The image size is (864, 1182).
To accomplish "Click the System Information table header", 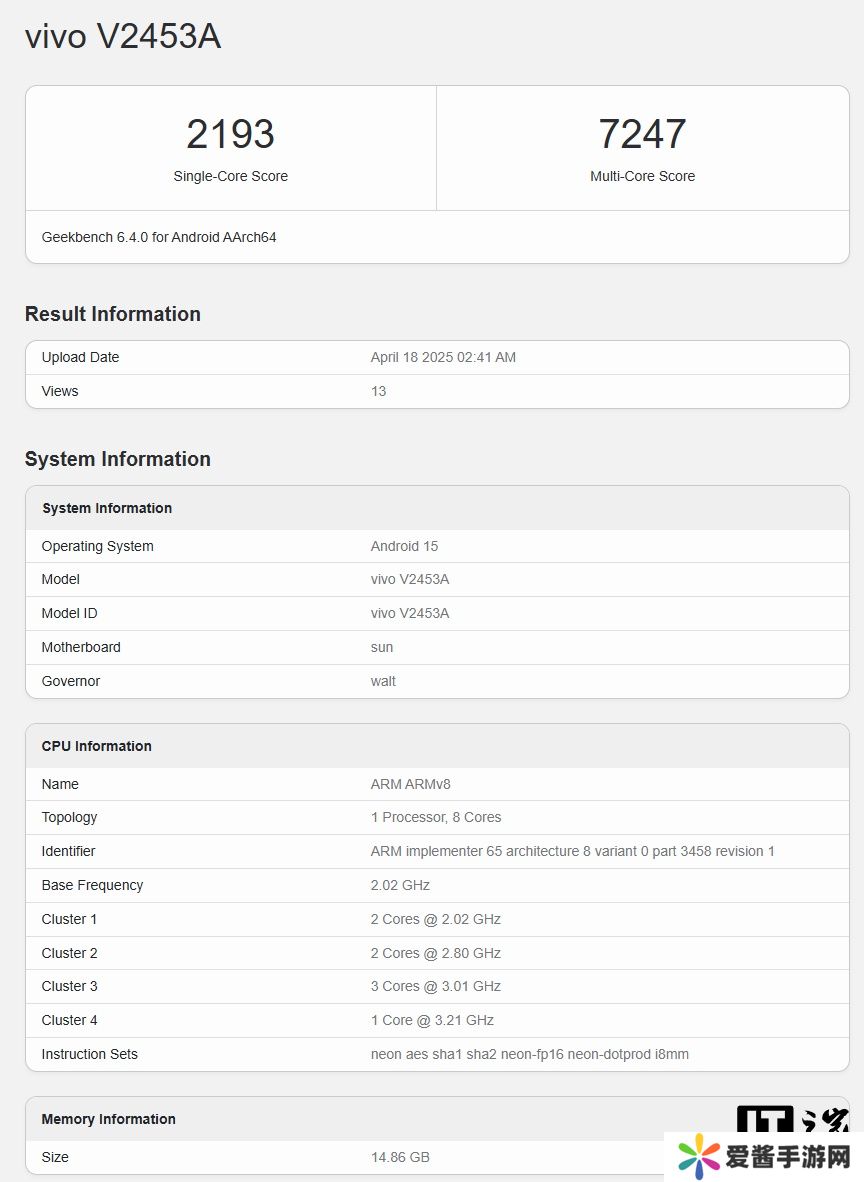I will [x=107, y=508].
